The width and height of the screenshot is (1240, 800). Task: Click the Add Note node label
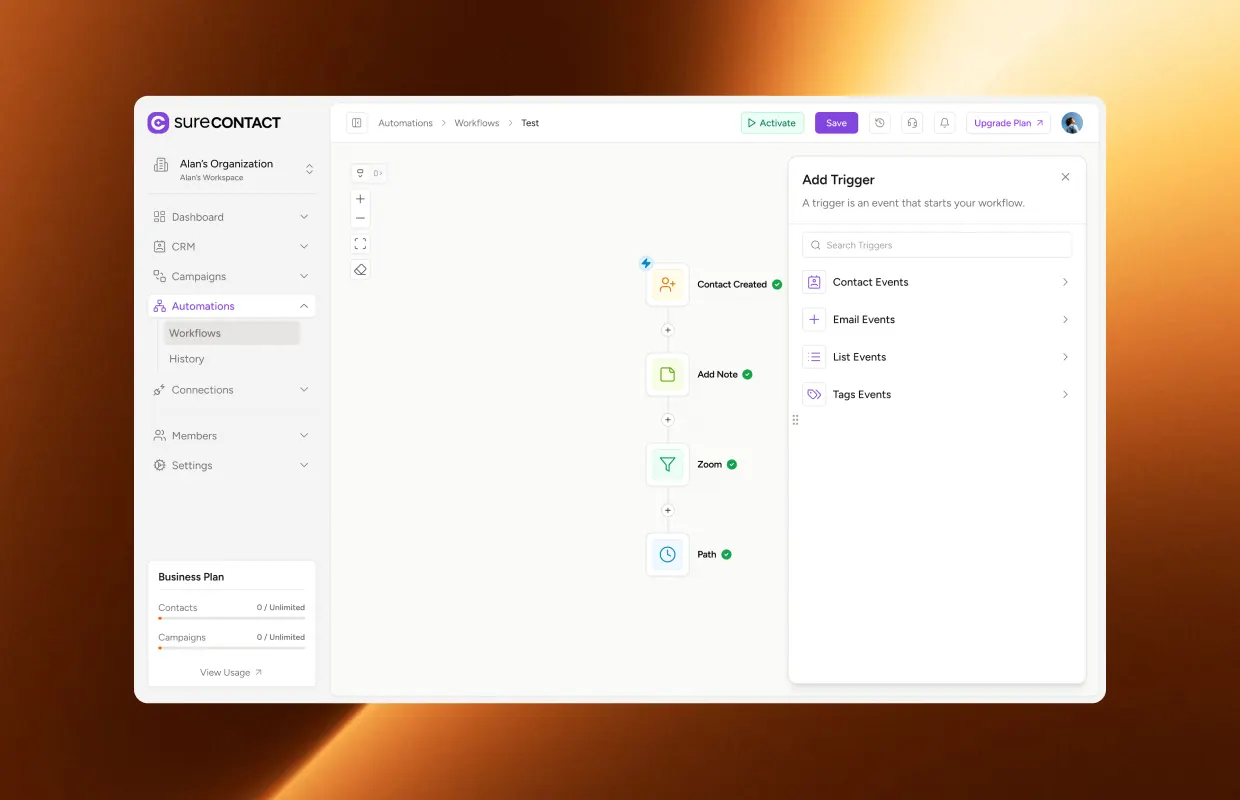(717, 375)
